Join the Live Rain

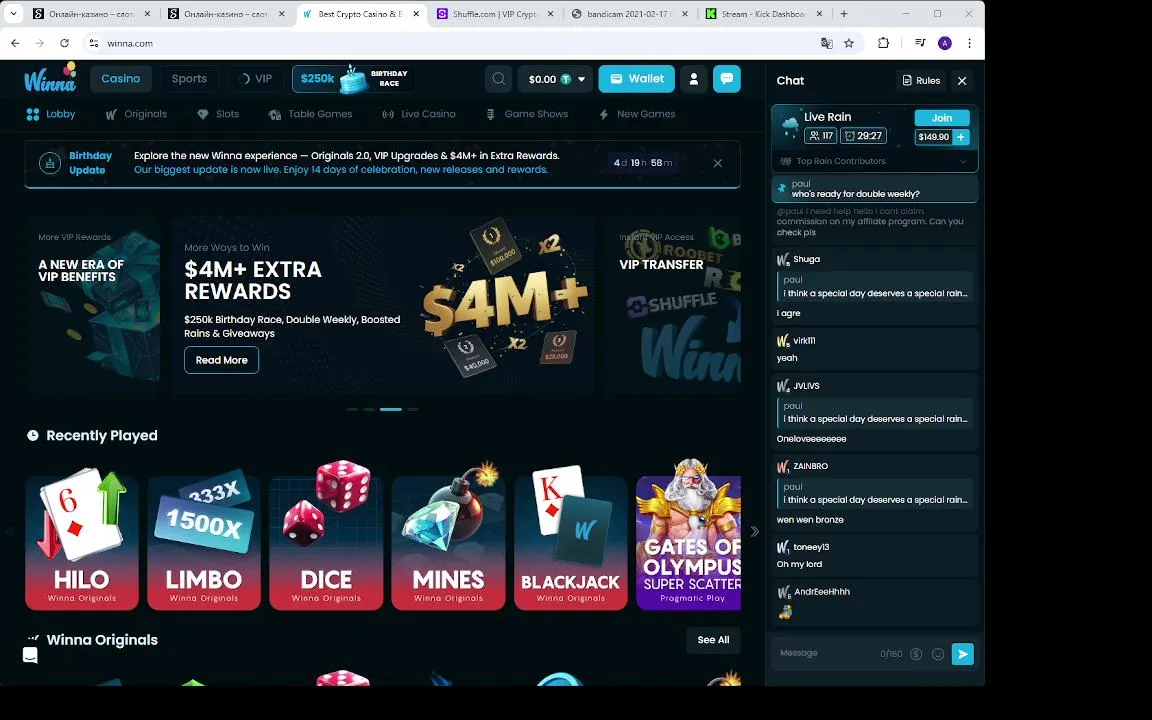tap(941, 118)
